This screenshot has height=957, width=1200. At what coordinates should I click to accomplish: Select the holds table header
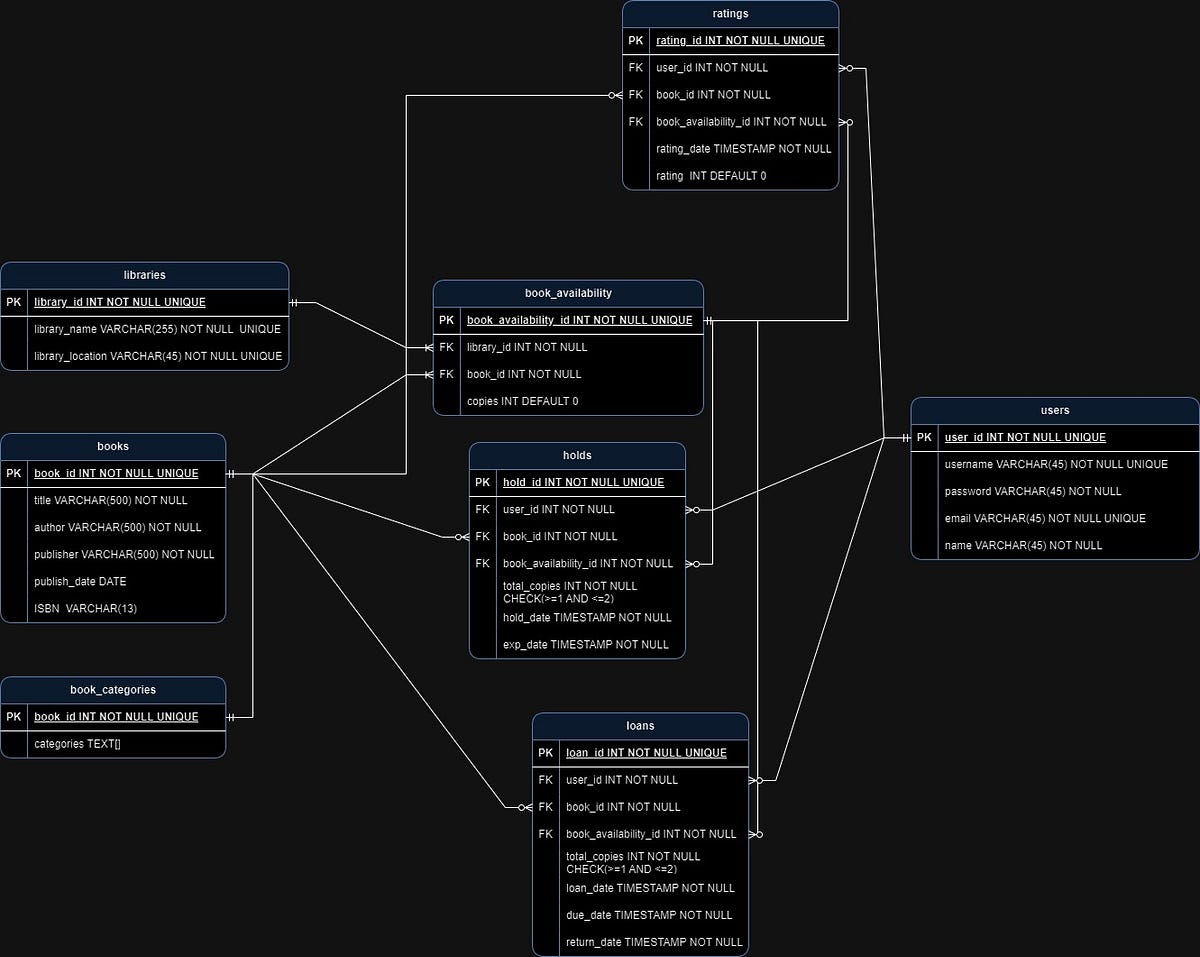click(577, 455)
